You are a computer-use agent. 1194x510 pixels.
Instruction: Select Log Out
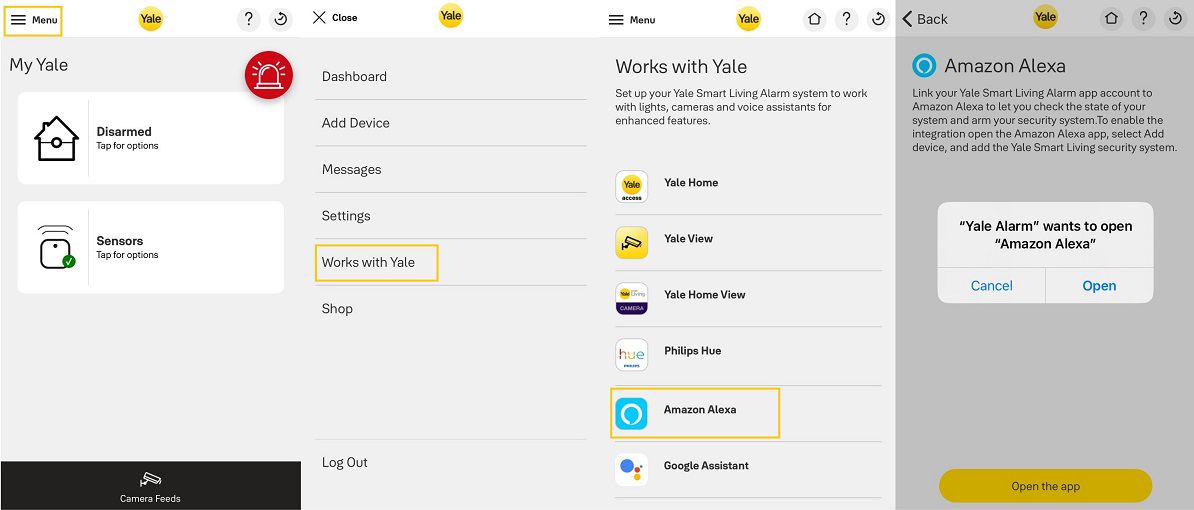pos(345,462)
